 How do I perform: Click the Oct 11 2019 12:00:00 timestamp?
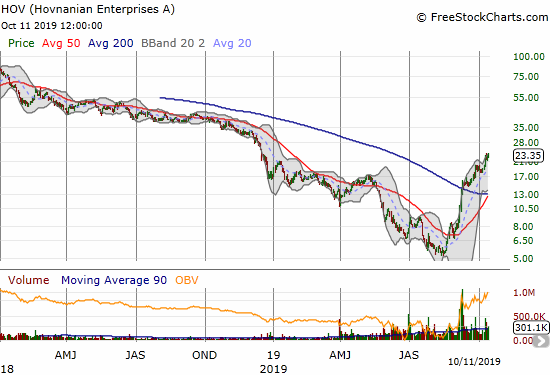click(x=52, y=26)
